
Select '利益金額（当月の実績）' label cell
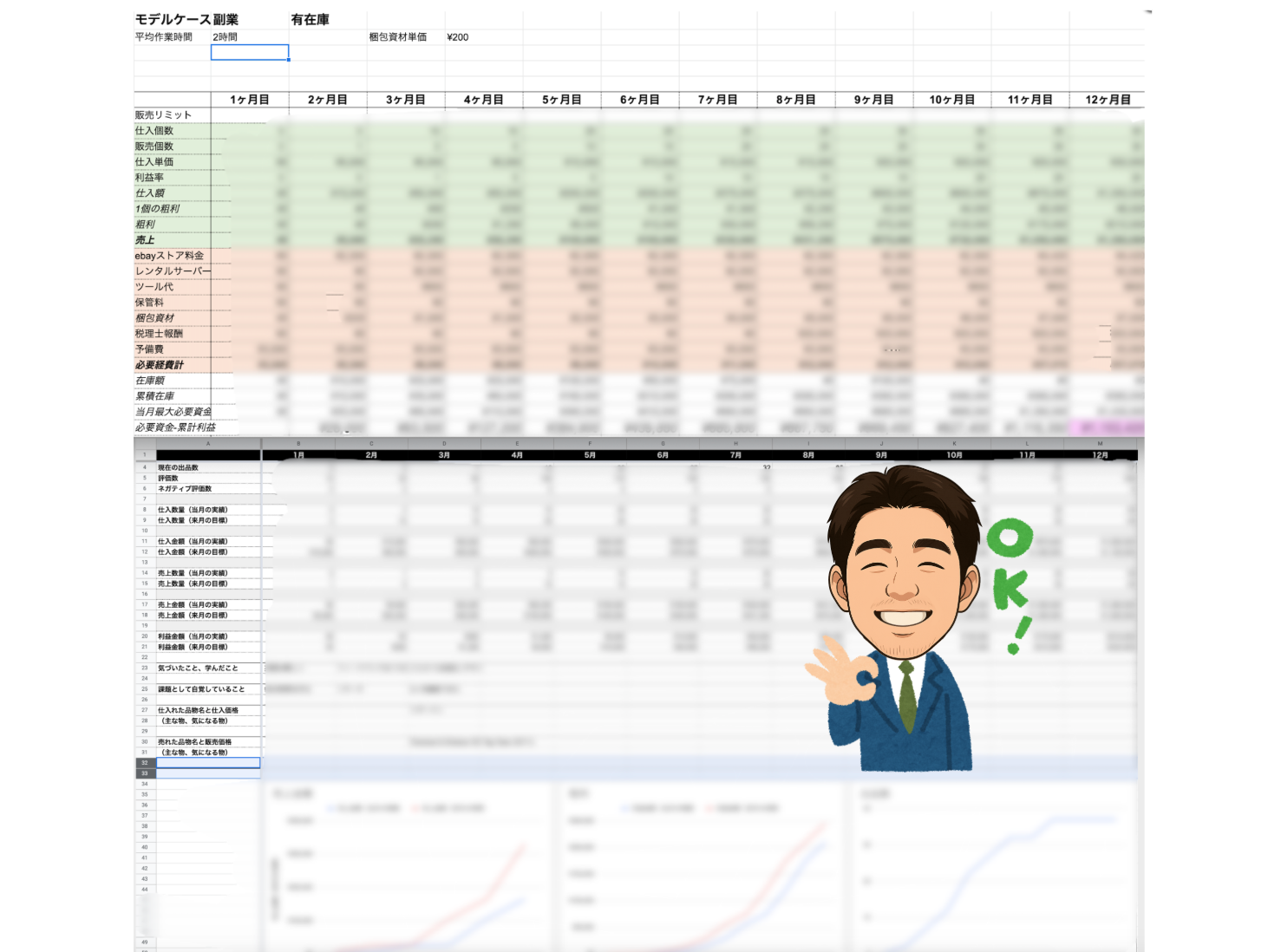click(193, 636)
